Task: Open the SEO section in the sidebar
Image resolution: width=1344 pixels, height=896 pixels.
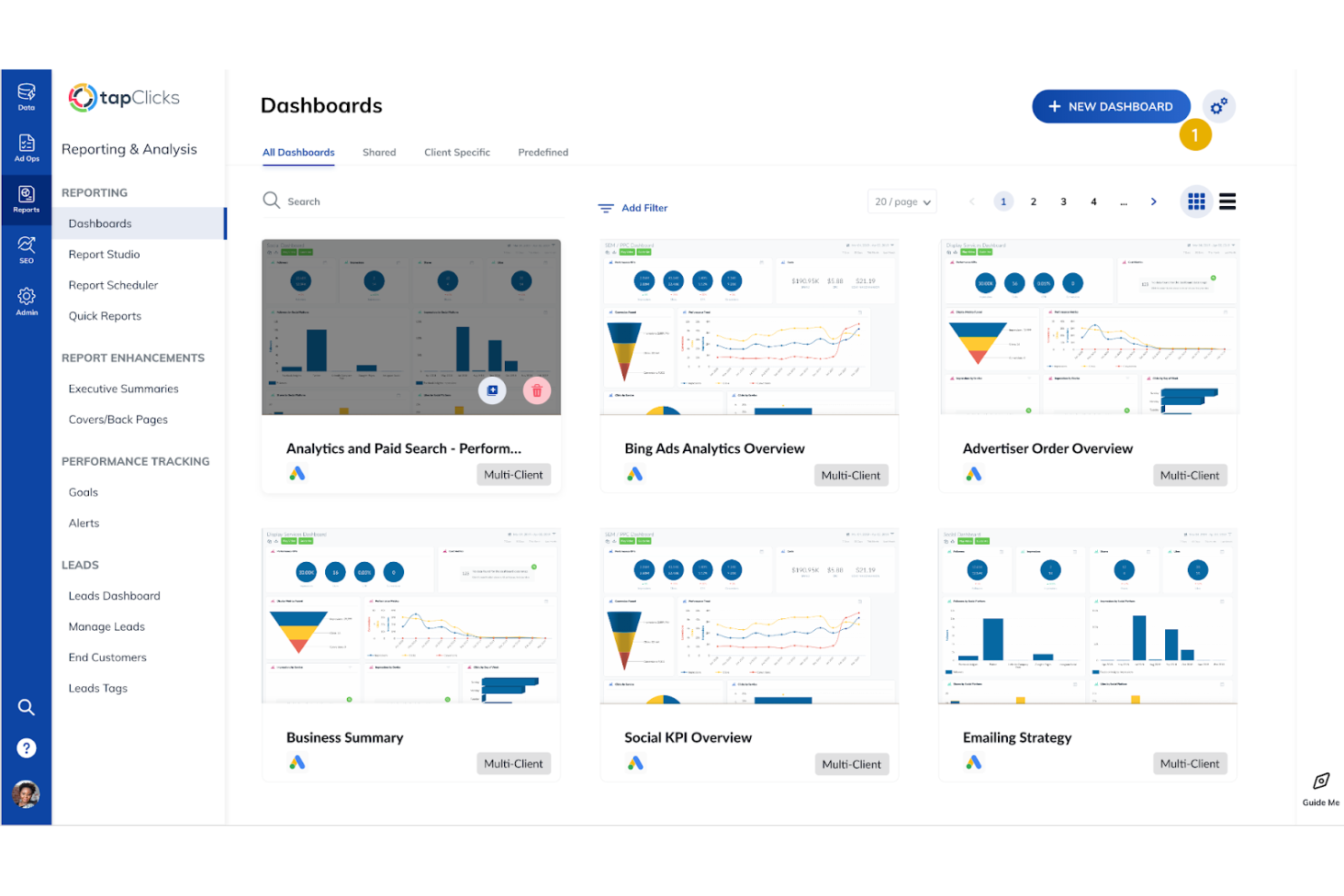Action: coord(26,249)
